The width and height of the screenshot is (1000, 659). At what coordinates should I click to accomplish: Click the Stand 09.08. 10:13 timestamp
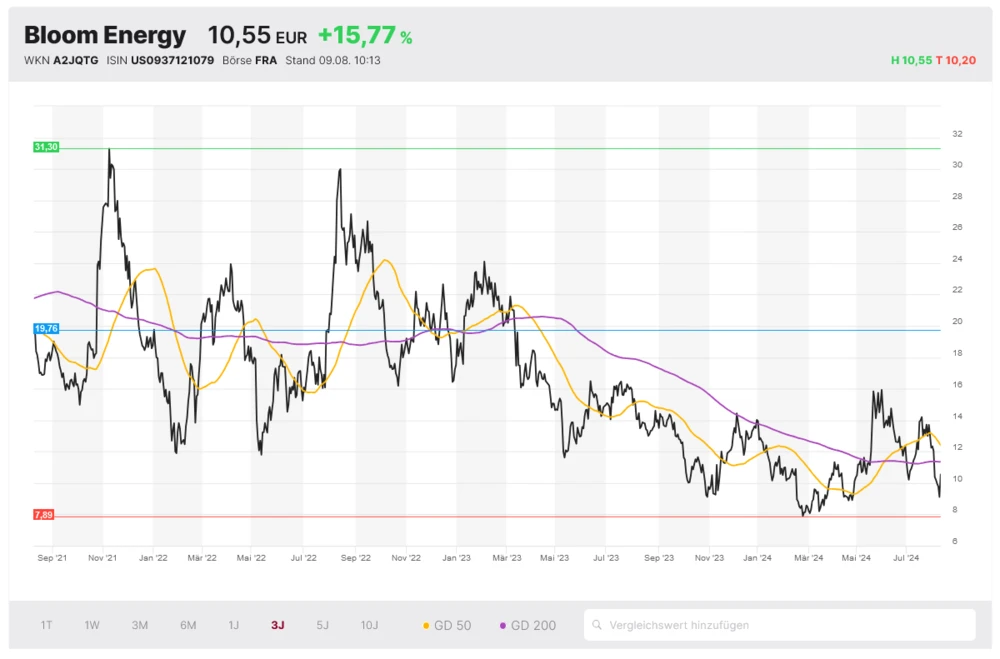tap(333, 61)
